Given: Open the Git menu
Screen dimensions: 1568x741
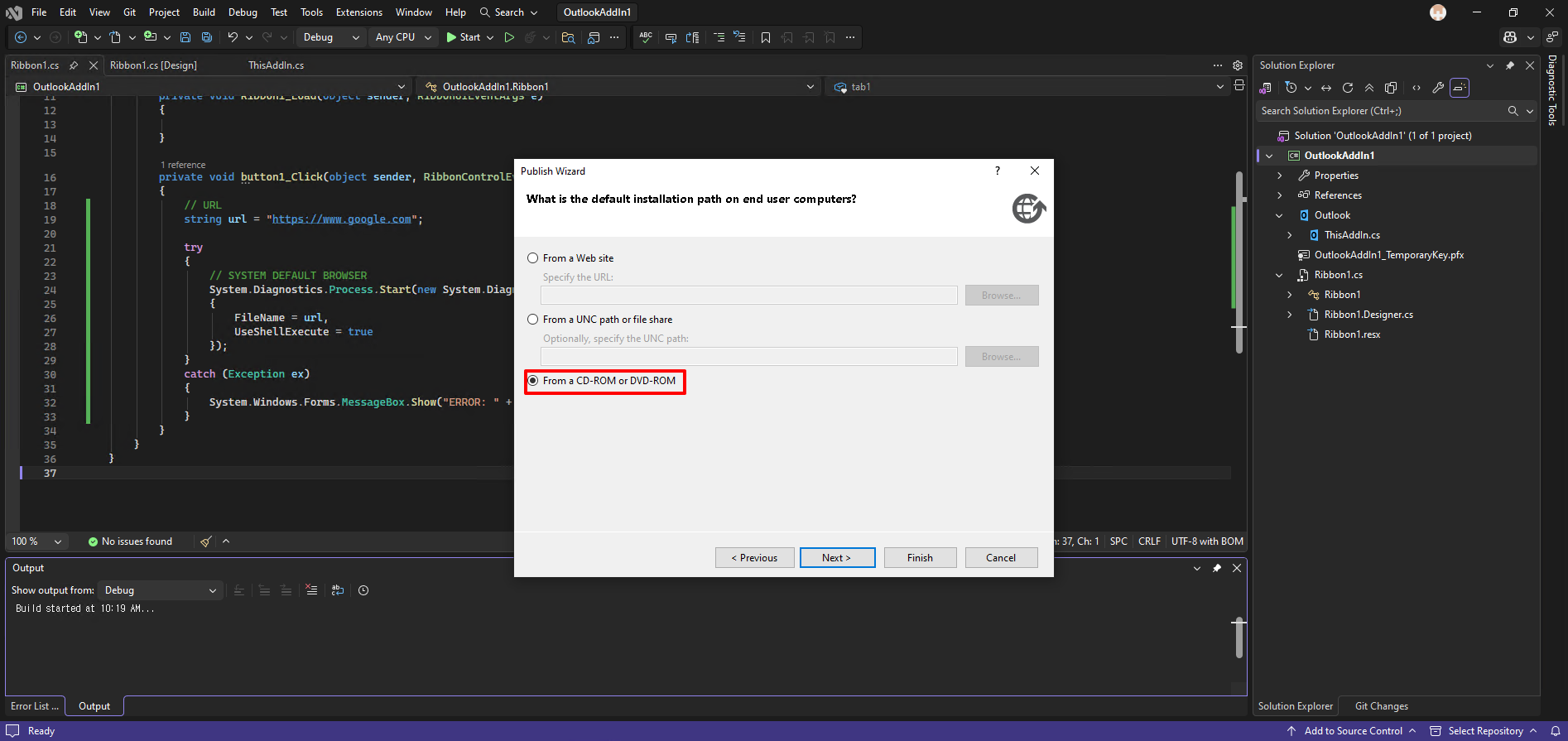Looking at the screenshot, I should pyautogui.click(x=130, y=12).
